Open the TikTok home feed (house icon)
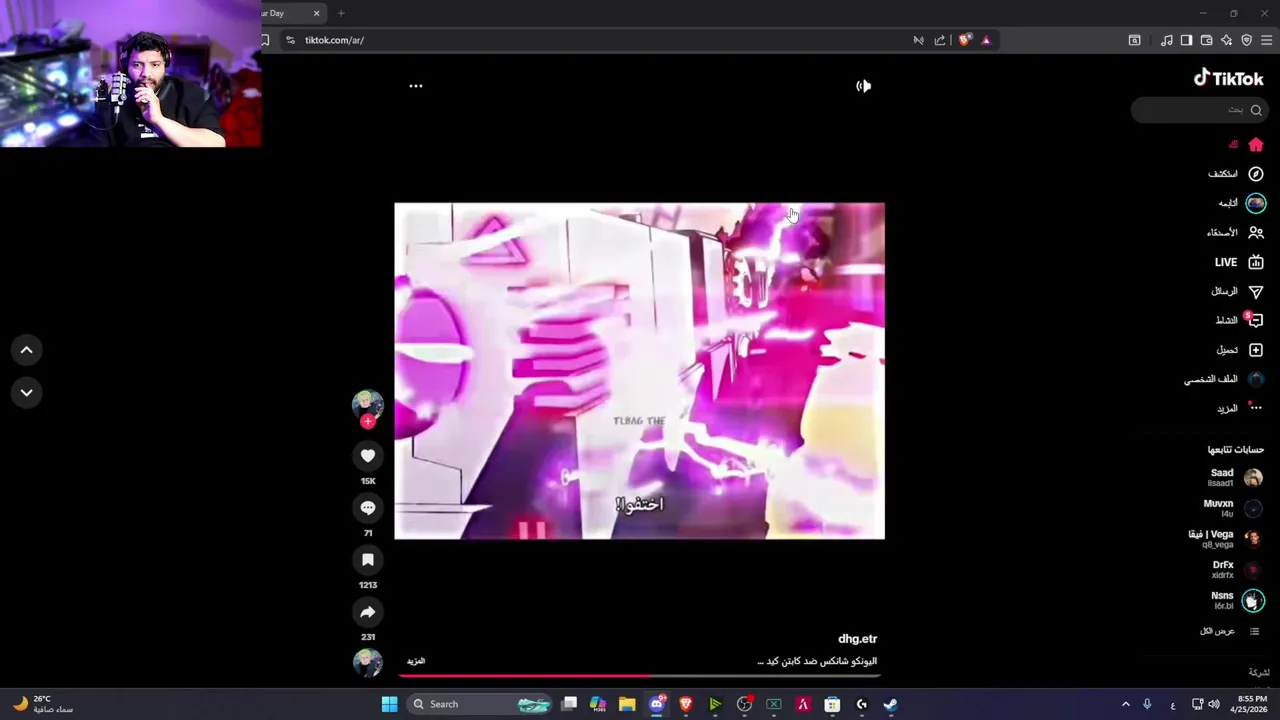 (x=1256, y=145)
